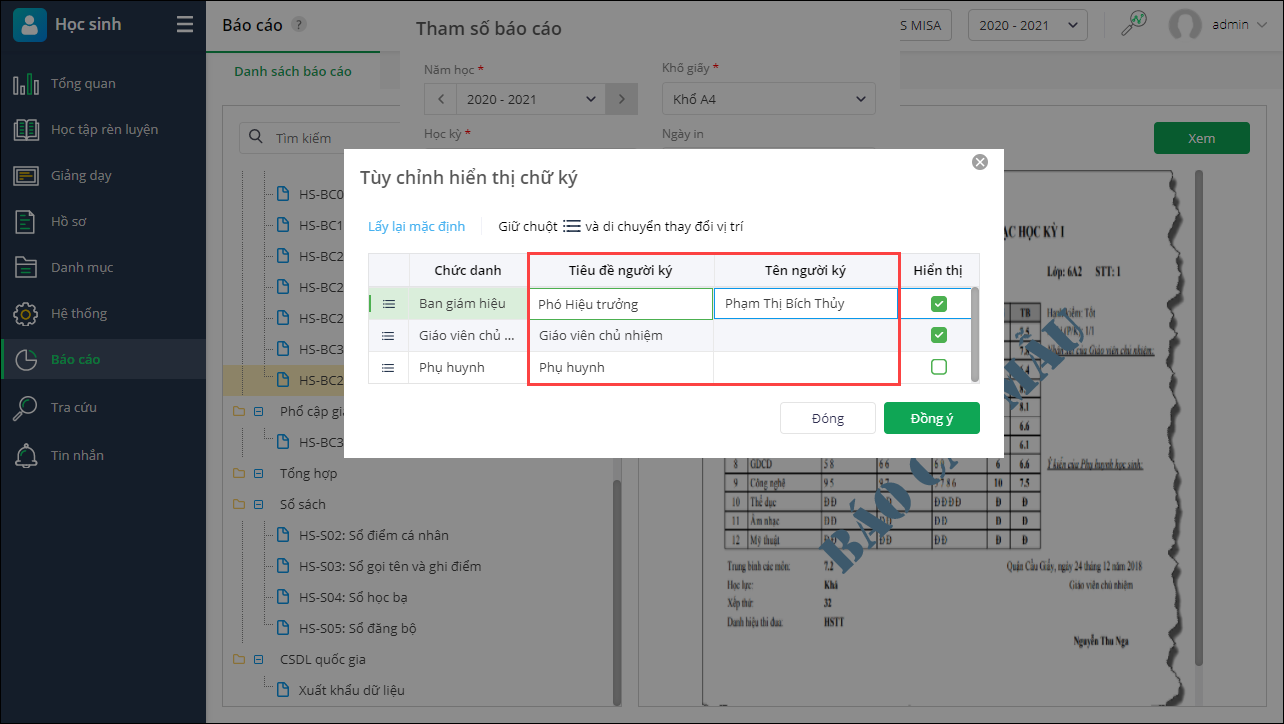Screen dimensions: 1284x724
Task: Click the Giáo viên chủ nhiệm signer title cell
Action: coord(621,336)
